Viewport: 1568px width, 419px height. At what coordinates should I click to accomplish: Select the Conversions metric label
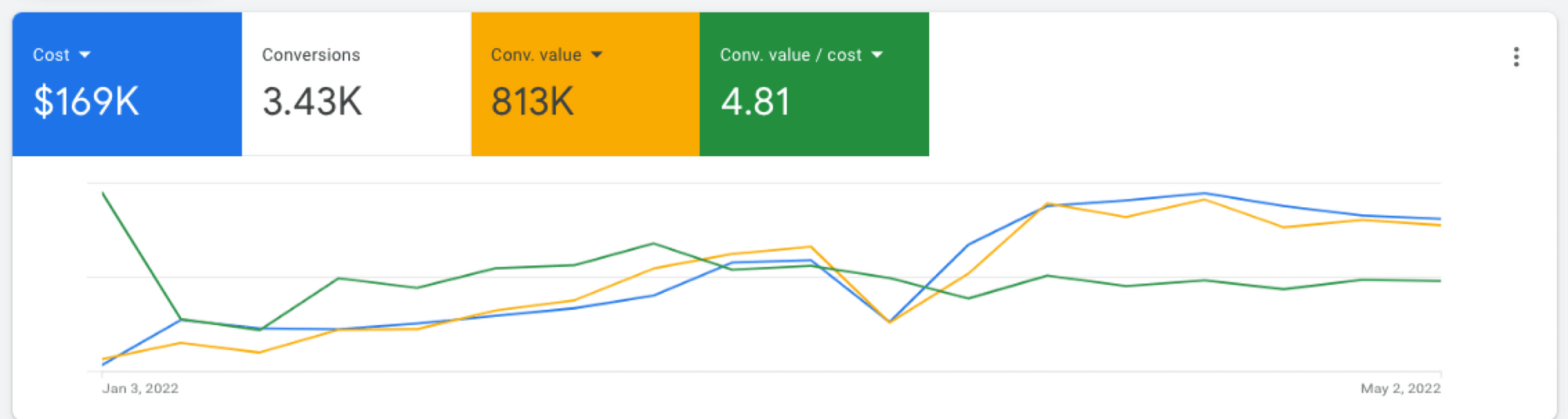310,55
